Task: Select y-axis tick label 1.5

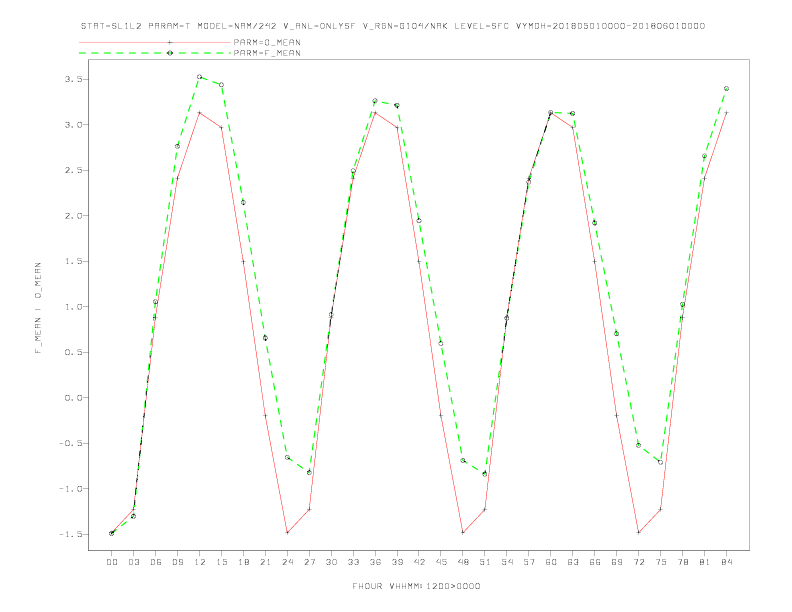Action: [x=73, y=261]
